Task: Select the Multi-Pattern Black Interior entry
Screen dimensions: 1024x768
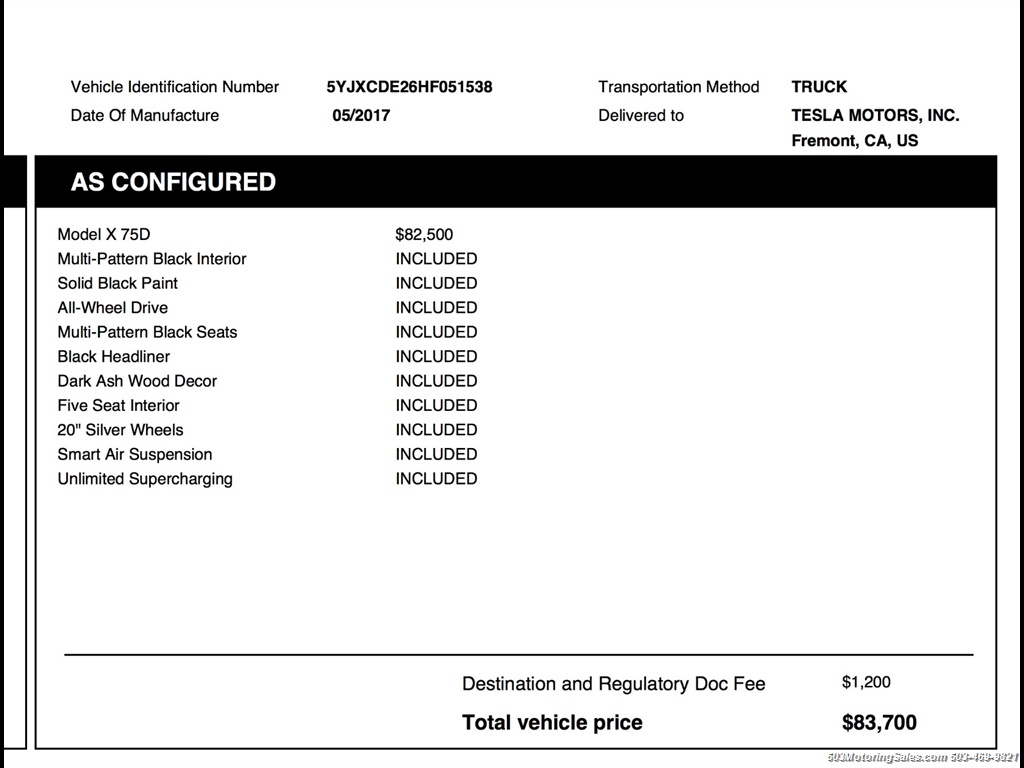Action: tap(152, 259)
